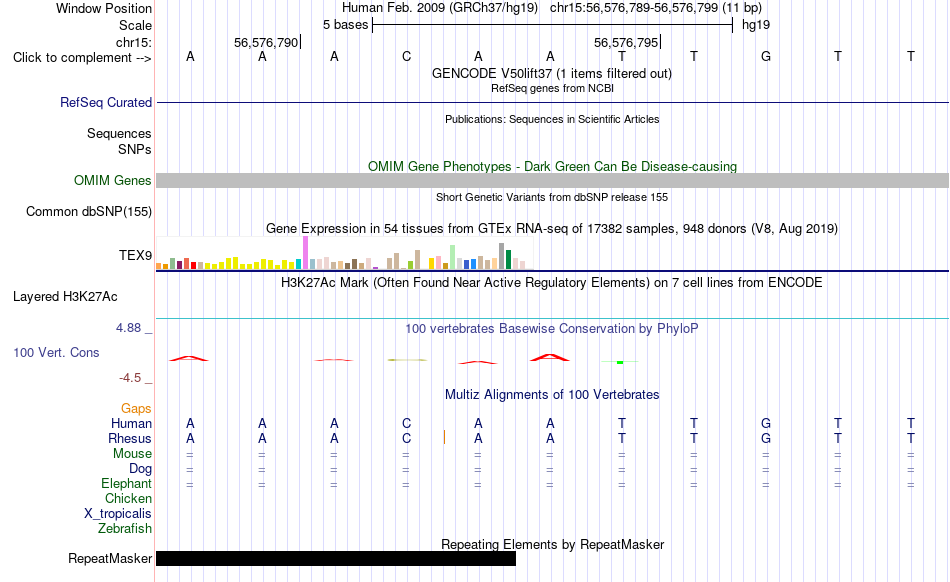Open the OMIM Genes track label
Image resolution: width=950 pixels, height=582 pixels.
(112, 180)
